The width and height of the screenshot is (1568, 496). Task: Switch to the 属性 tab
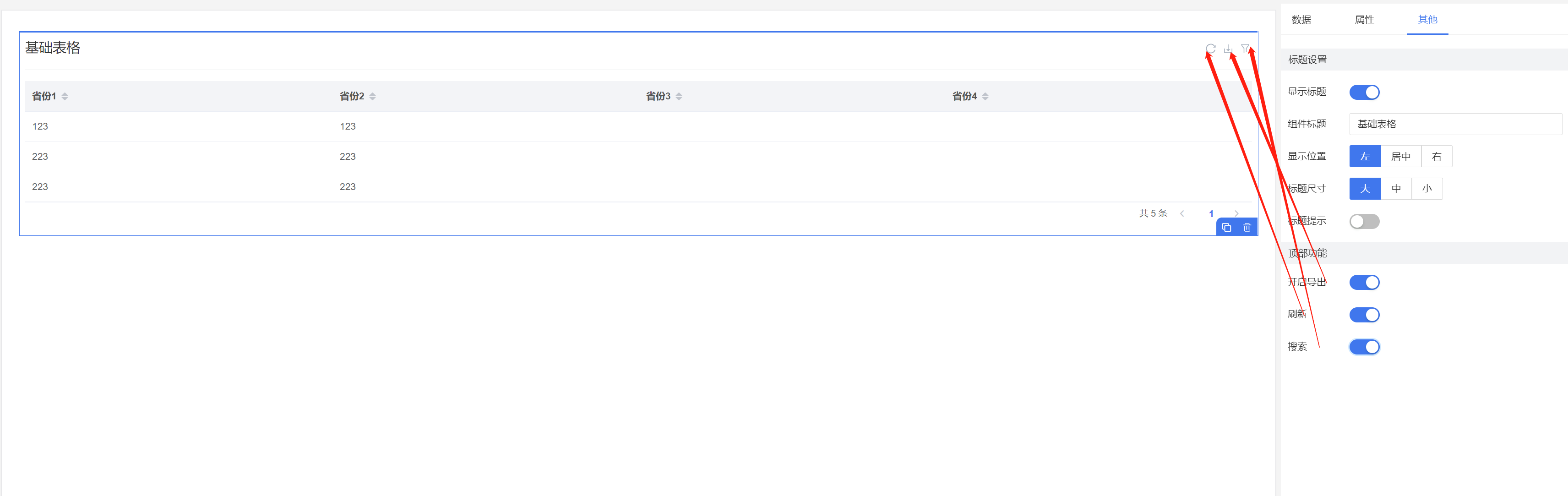click(x=1364, y=20)
